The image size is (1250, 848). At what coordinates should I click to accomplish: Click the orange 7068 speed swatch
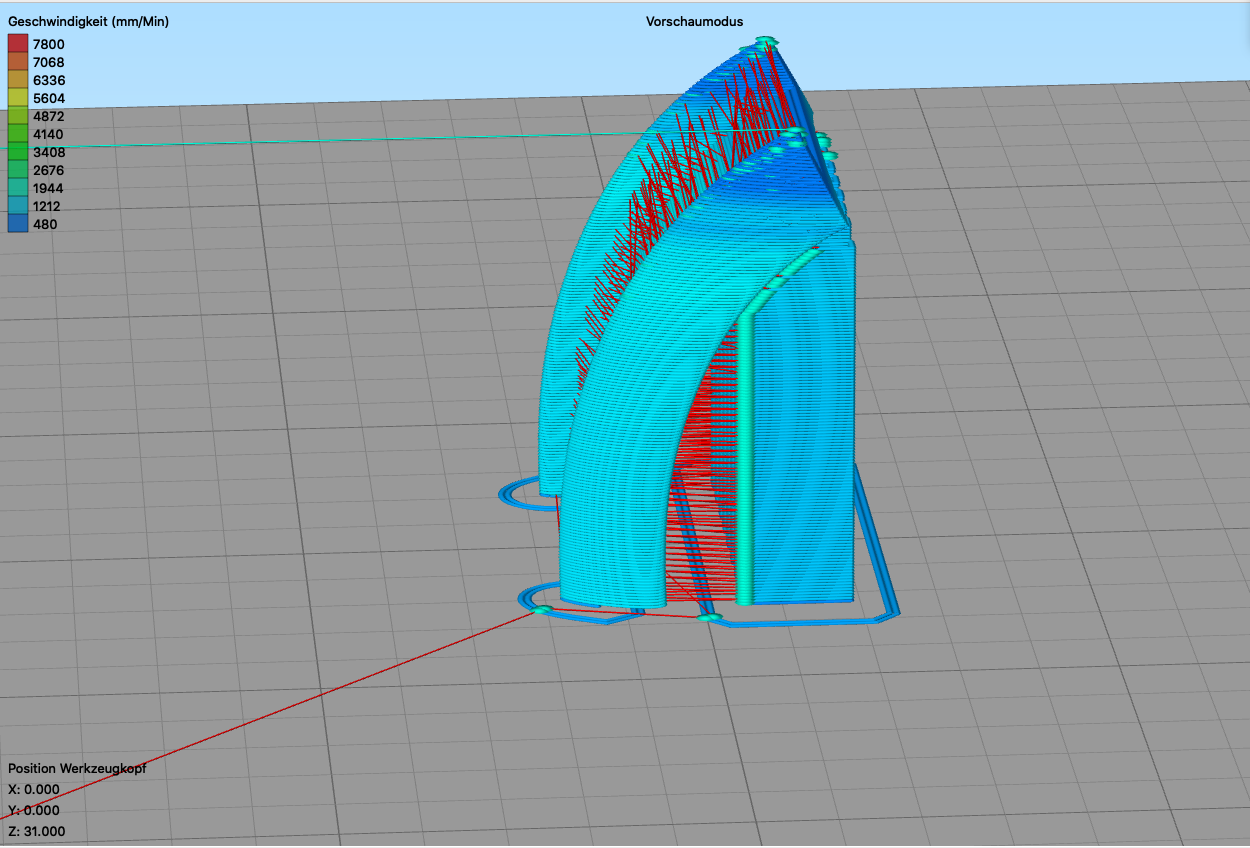tap(18, 62)
